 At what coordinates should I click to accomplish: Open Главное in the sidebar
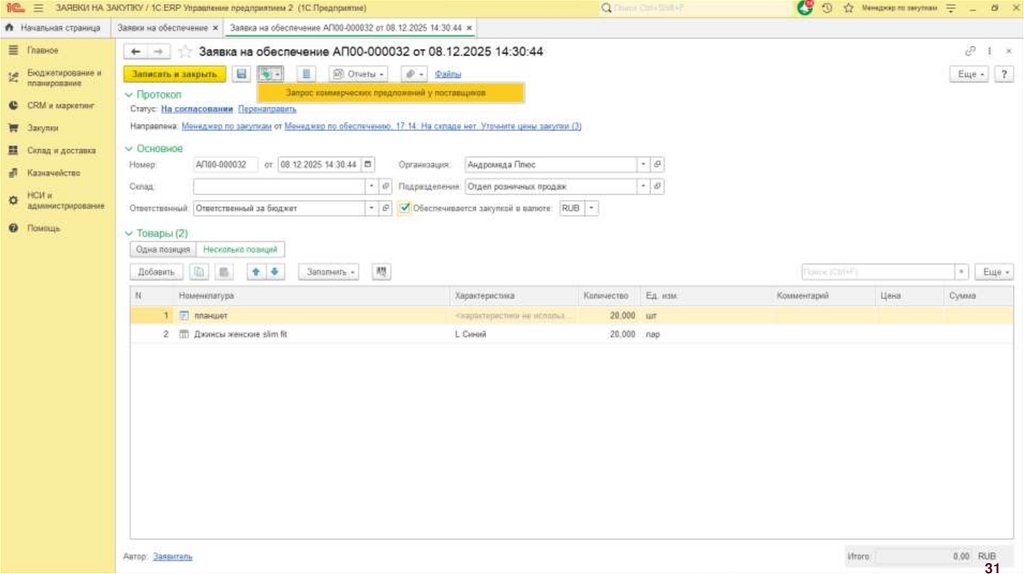point(42,50)
